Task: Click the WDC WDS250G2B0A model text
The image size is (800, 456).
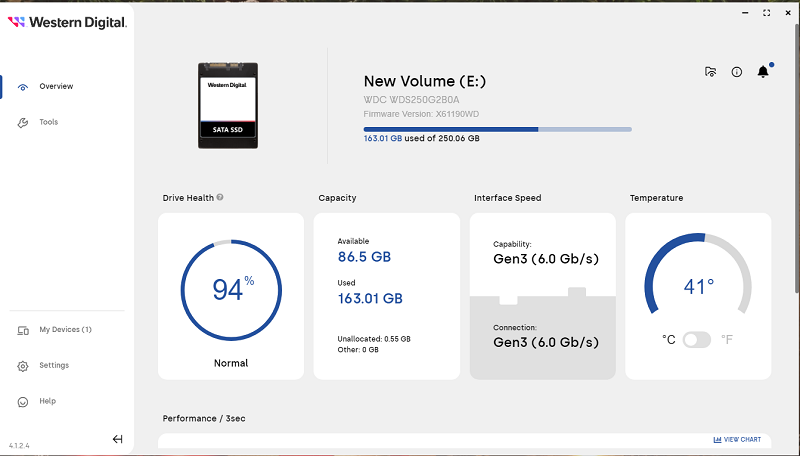Action: pos(411,100)
